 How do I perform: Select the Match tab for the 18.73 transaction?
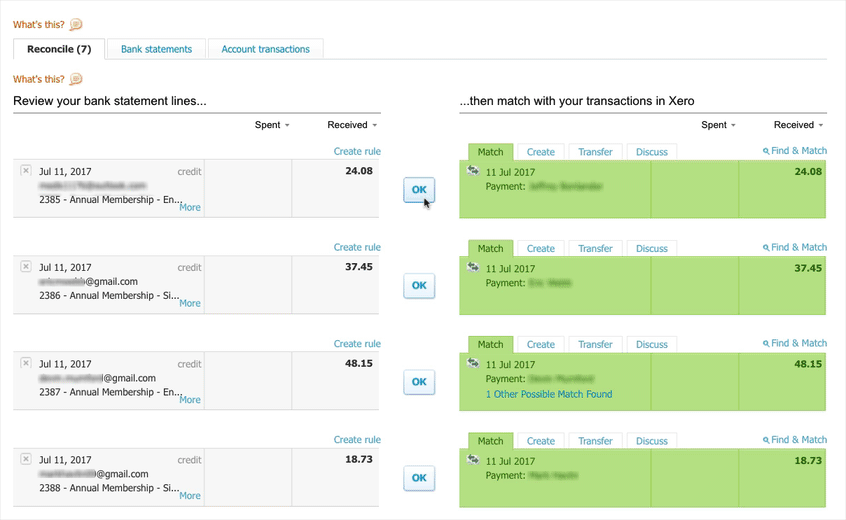[x=490, y=441]
